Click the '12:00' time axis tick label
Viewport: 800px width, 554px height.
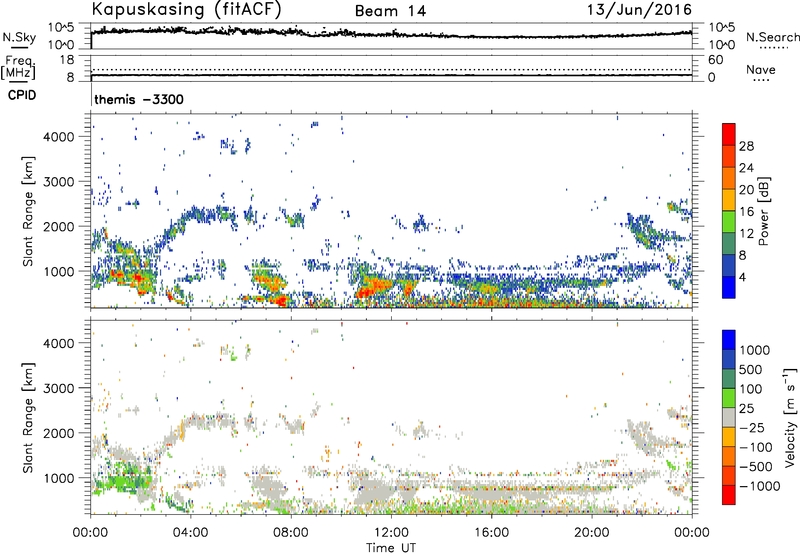pos(391,533)
